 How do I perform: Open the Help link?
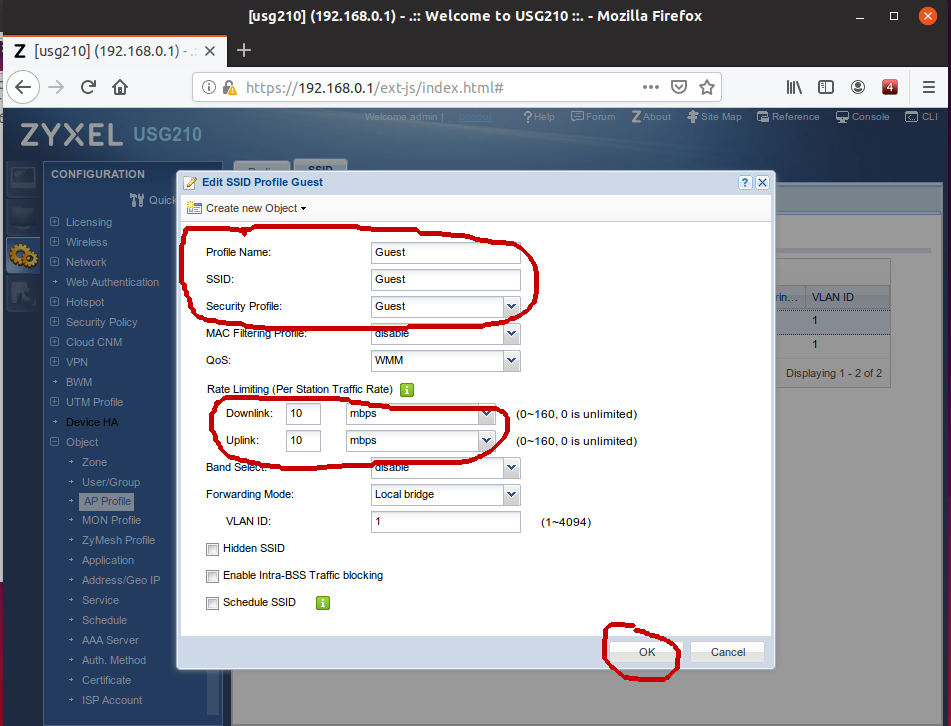[x=539, y=116]
